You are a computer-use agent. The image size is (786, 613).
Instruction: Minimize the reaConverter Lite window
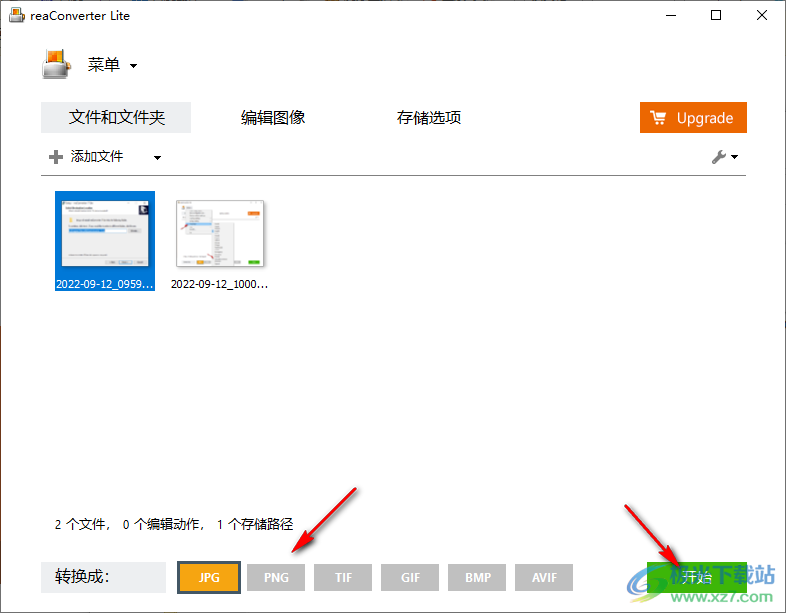[671, 16]
